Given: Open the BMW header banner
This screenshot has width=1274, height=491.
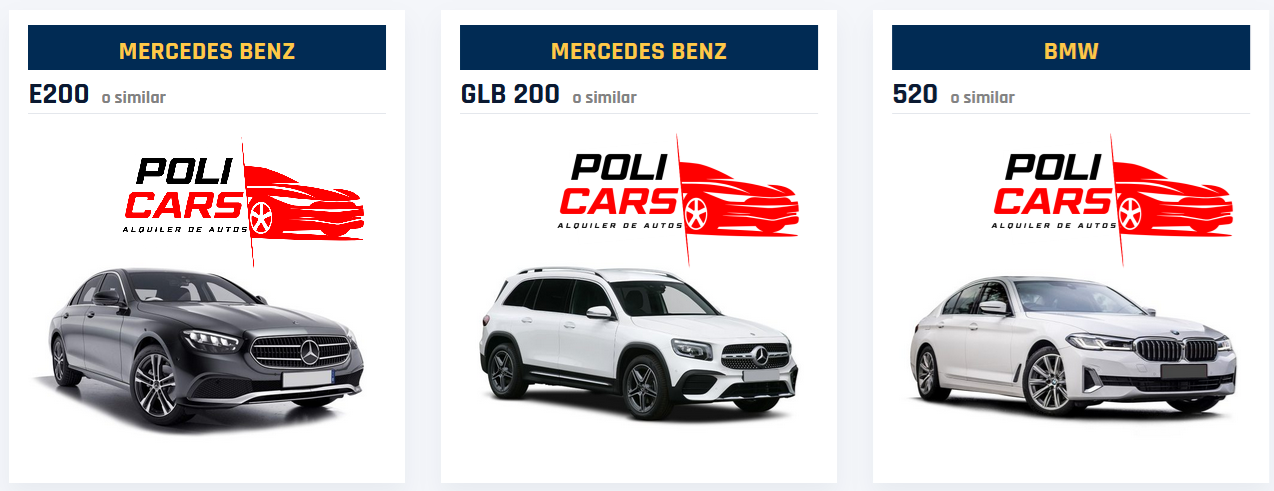Looking at the screenshot, I should tap(1071, 48).
